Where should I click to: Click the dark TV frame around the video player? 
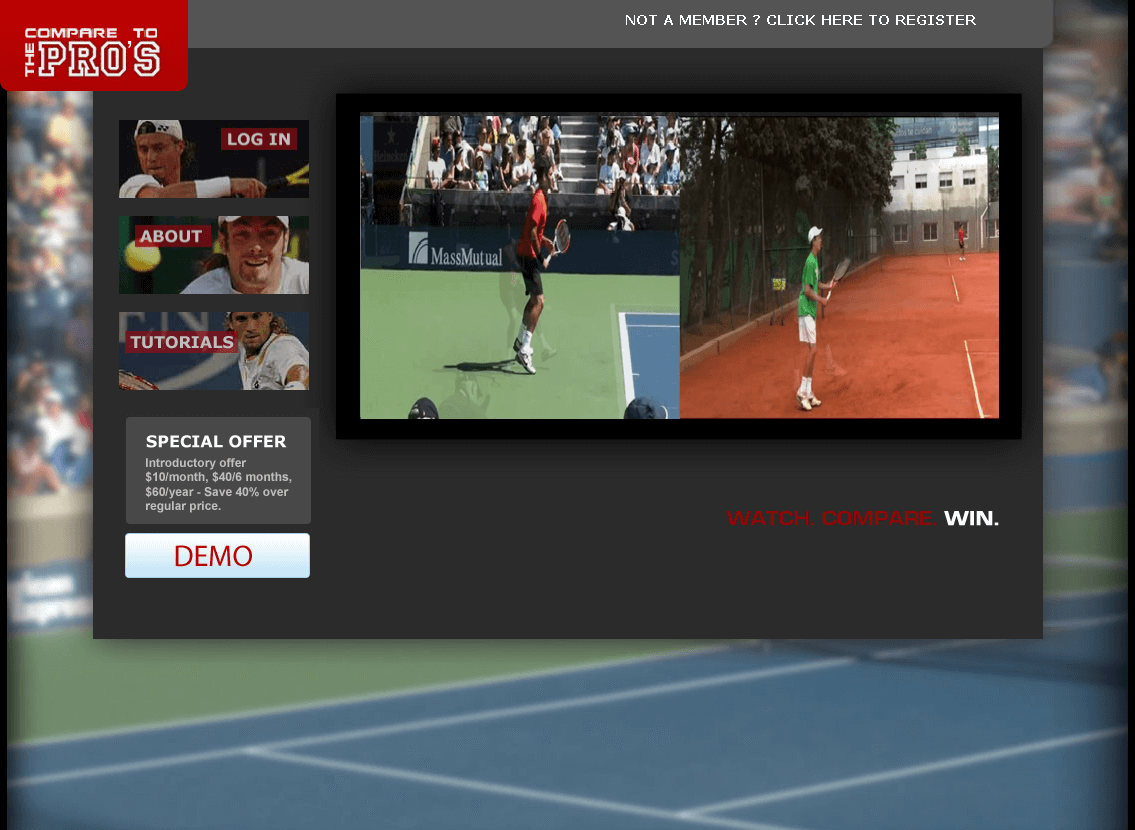[x=679, y=428]
